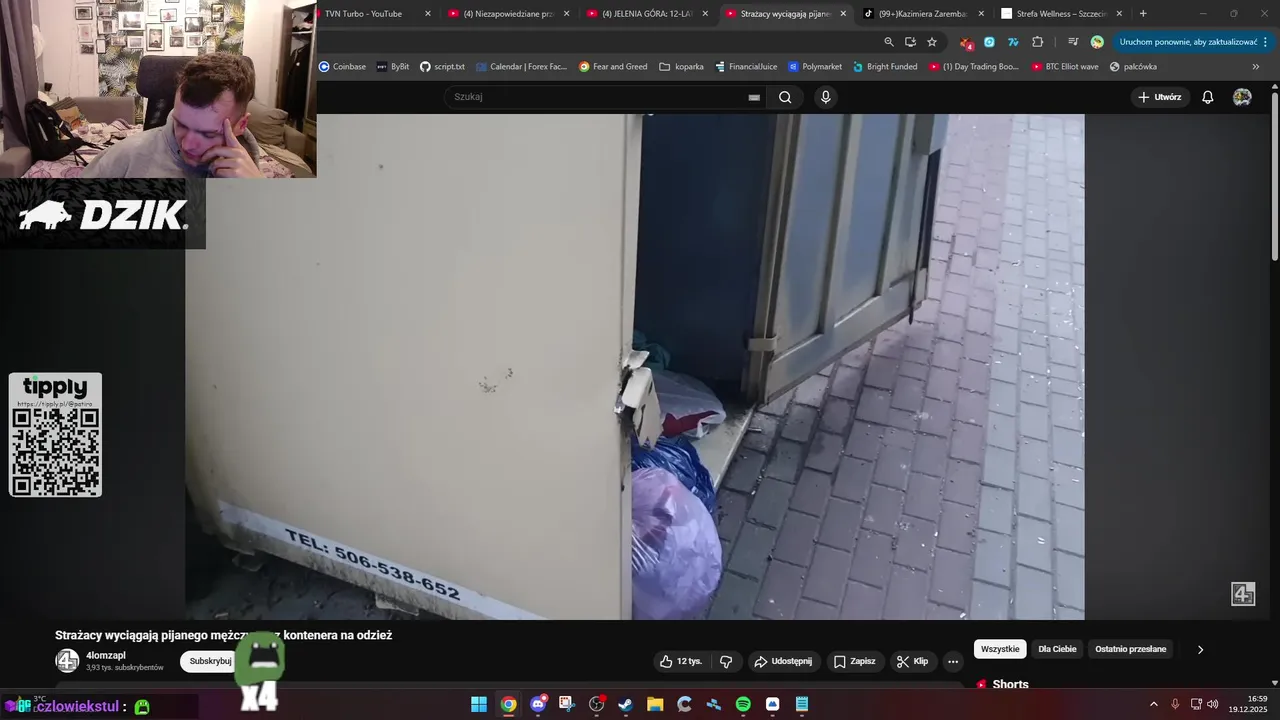Open Spotify from the taskbar
Viewport: 1280px width, 720px height.
click(743, 704)
